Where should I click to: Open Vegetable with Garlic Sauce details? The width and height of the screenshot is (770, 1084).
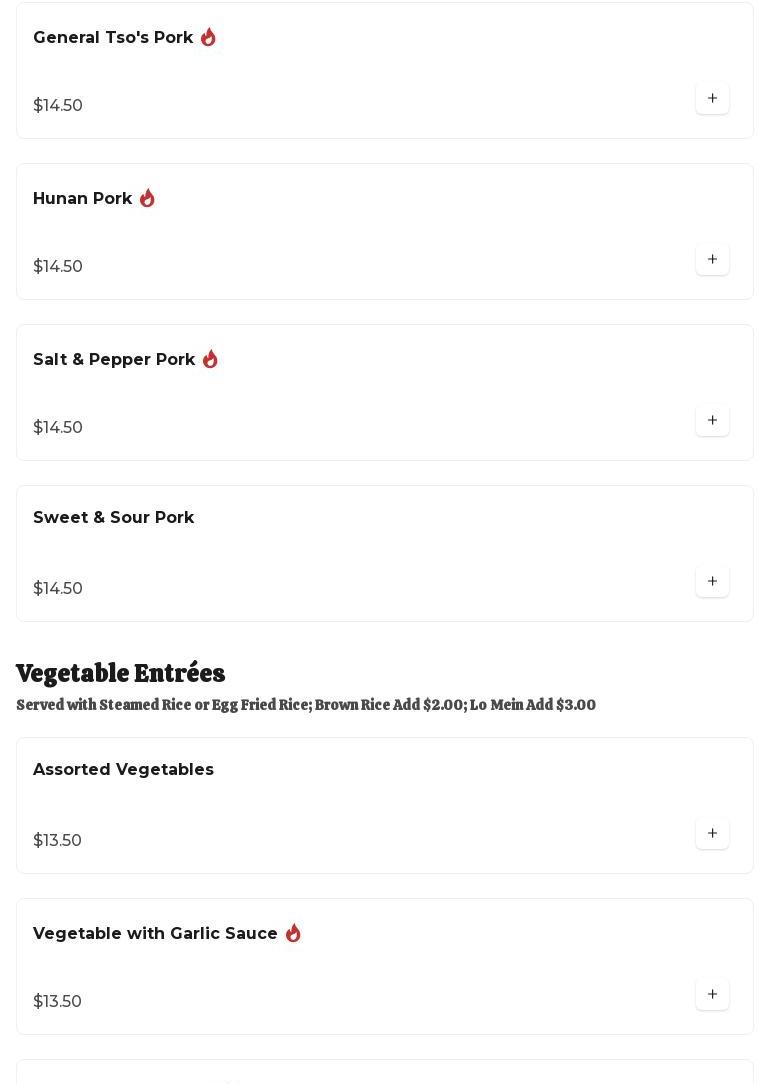155,934
